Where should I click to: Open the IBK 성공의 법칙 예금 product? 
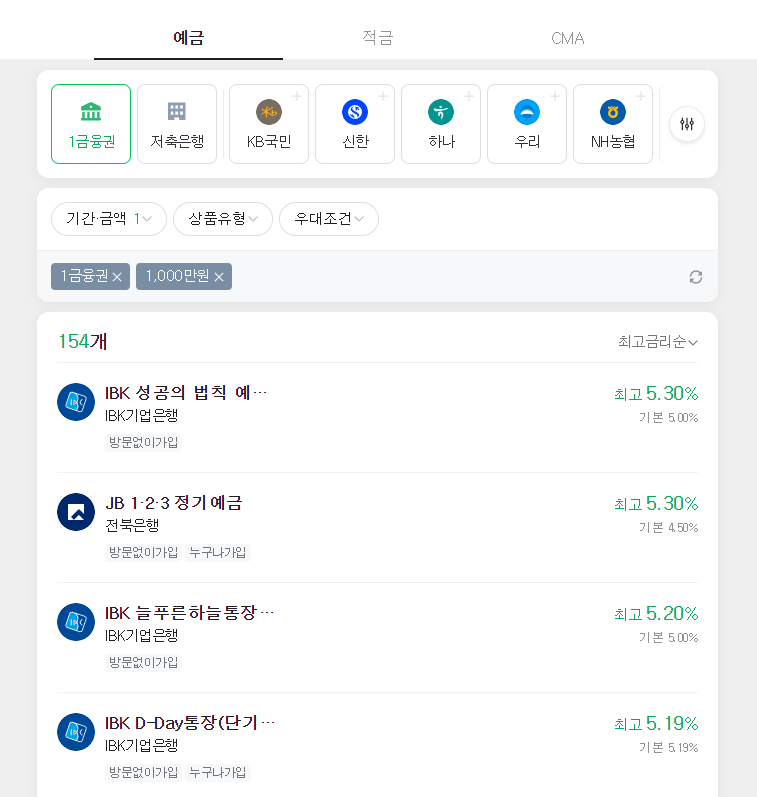tap(377, 418)
